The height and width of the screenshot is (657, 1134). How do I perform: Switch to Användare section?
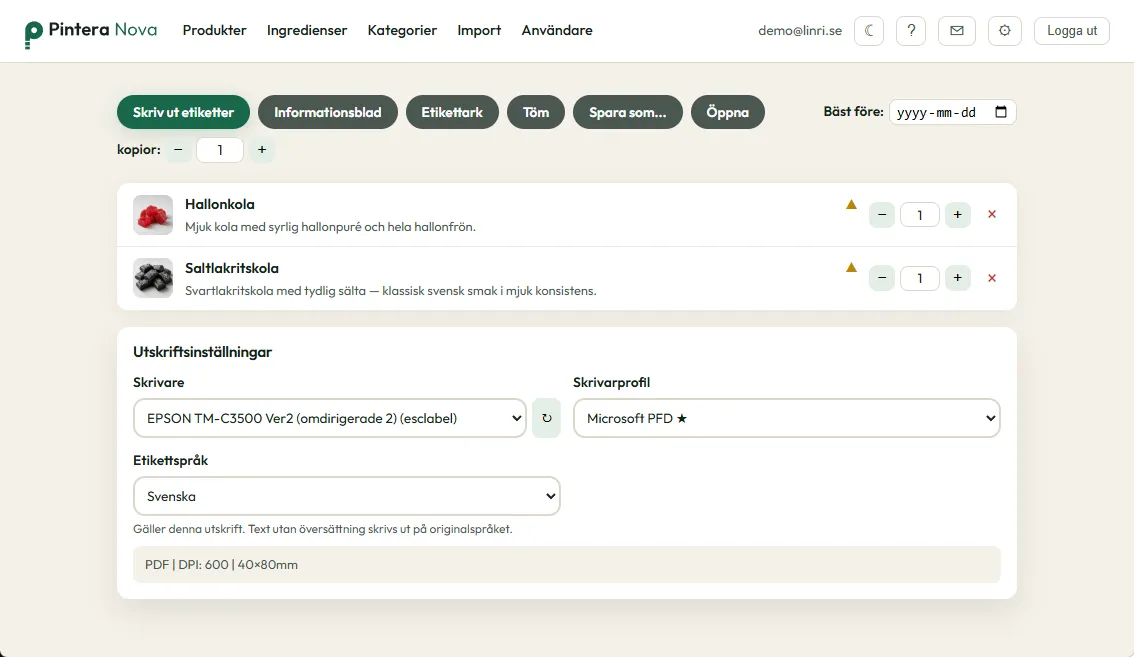[x=557, y=30]
